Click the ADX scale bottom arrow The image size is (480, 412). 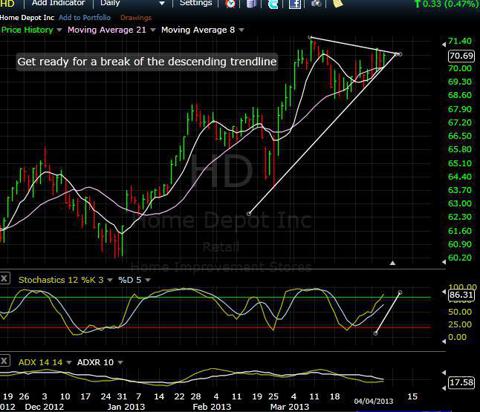[444, 388]
